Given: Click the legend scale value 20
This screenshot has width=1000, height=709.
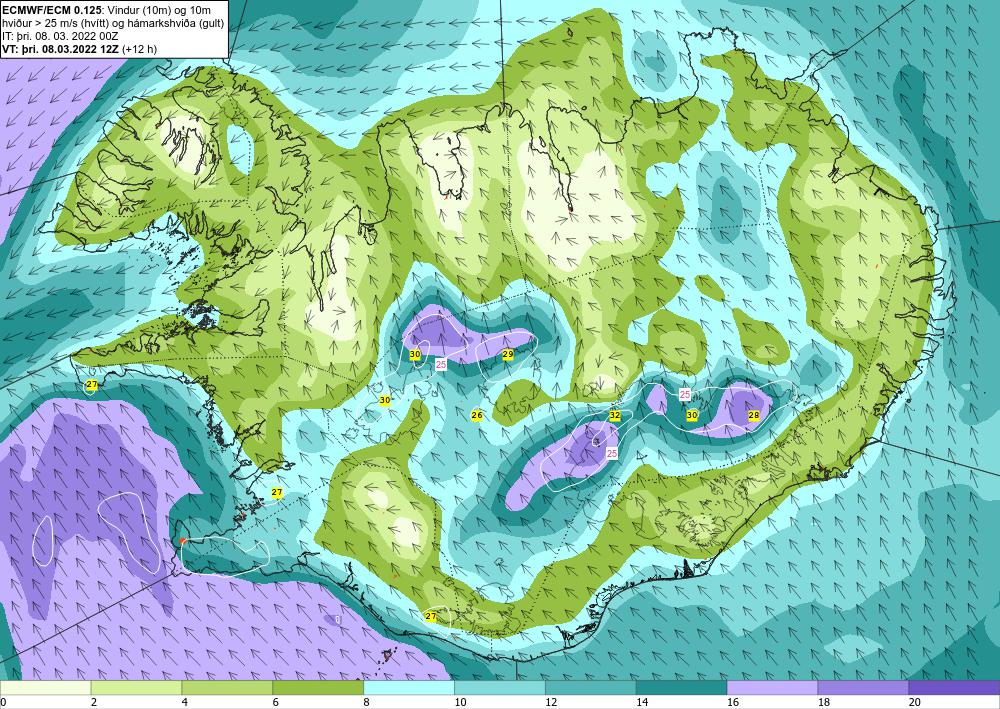Looking at the screenshot, I should pos(915,703).
